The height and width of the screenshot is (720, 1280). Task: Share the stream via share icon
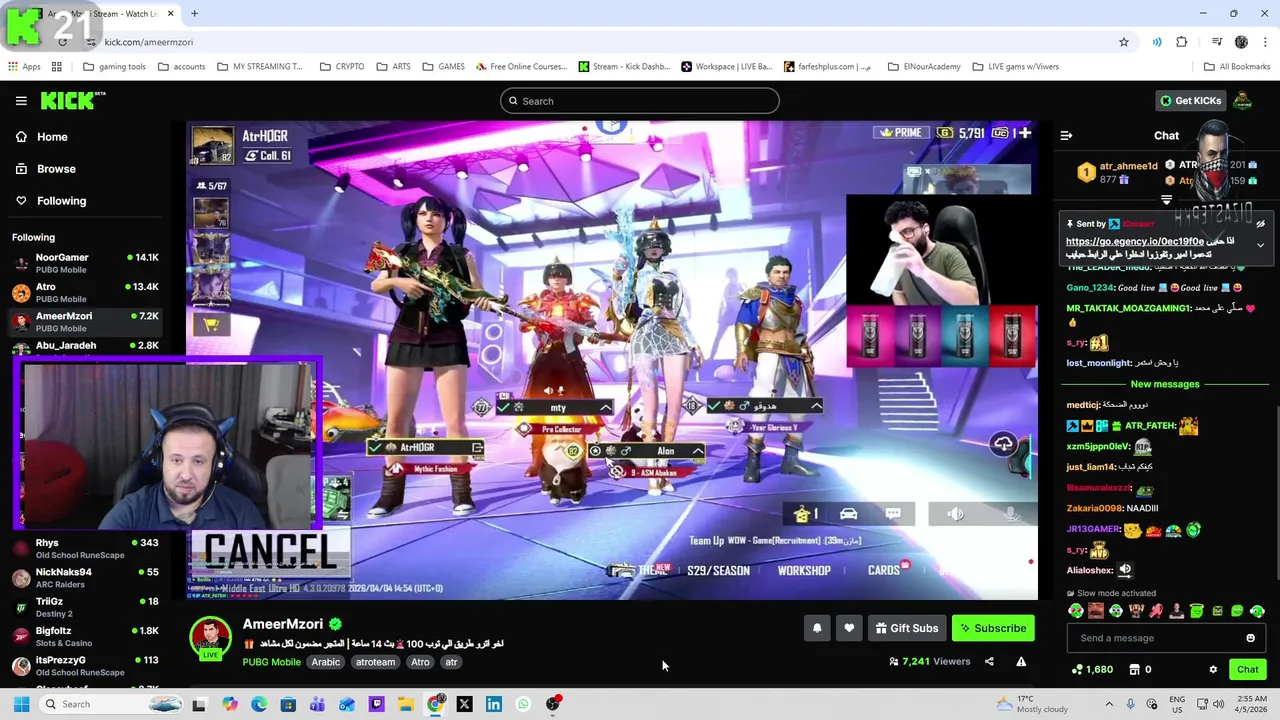[989, 661]
